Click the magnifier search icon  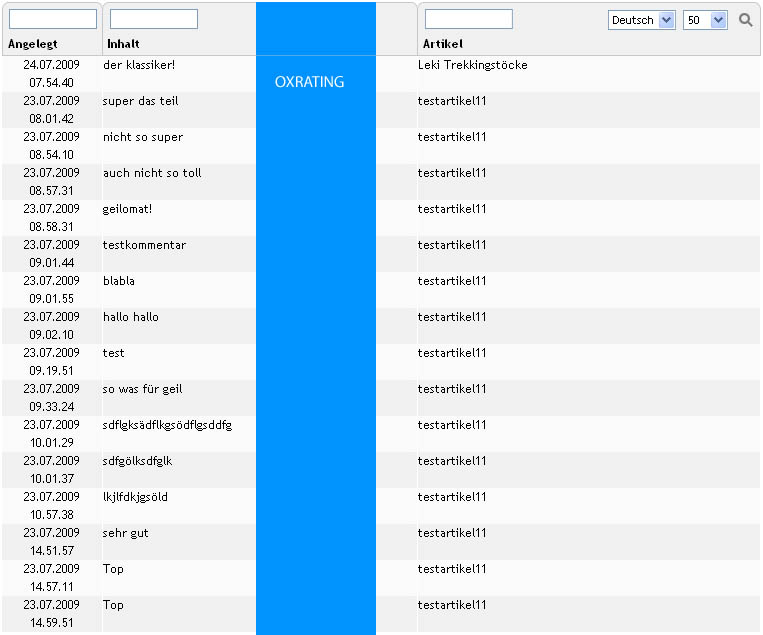pos(745,20)
